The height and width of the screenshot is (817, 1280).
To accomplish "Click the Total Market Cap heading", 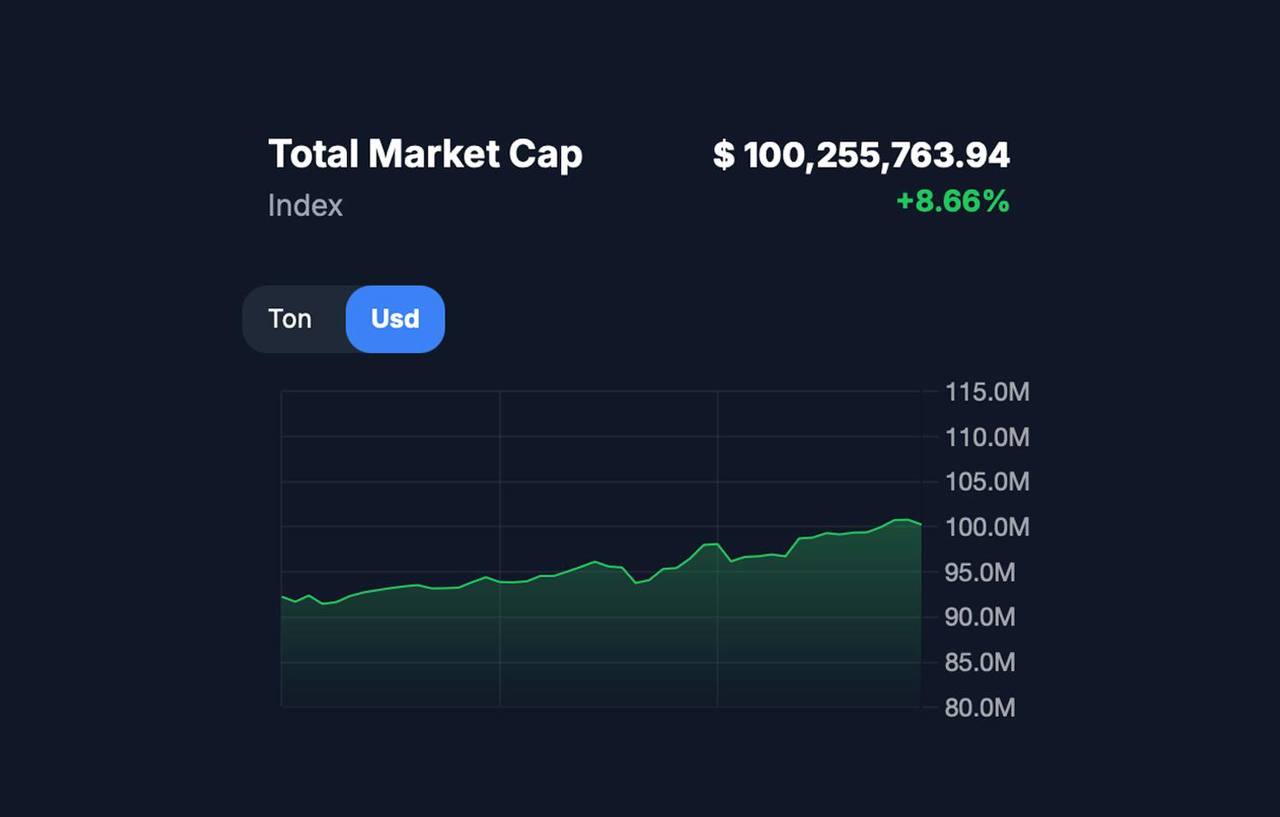I will [x=425, y=154].
